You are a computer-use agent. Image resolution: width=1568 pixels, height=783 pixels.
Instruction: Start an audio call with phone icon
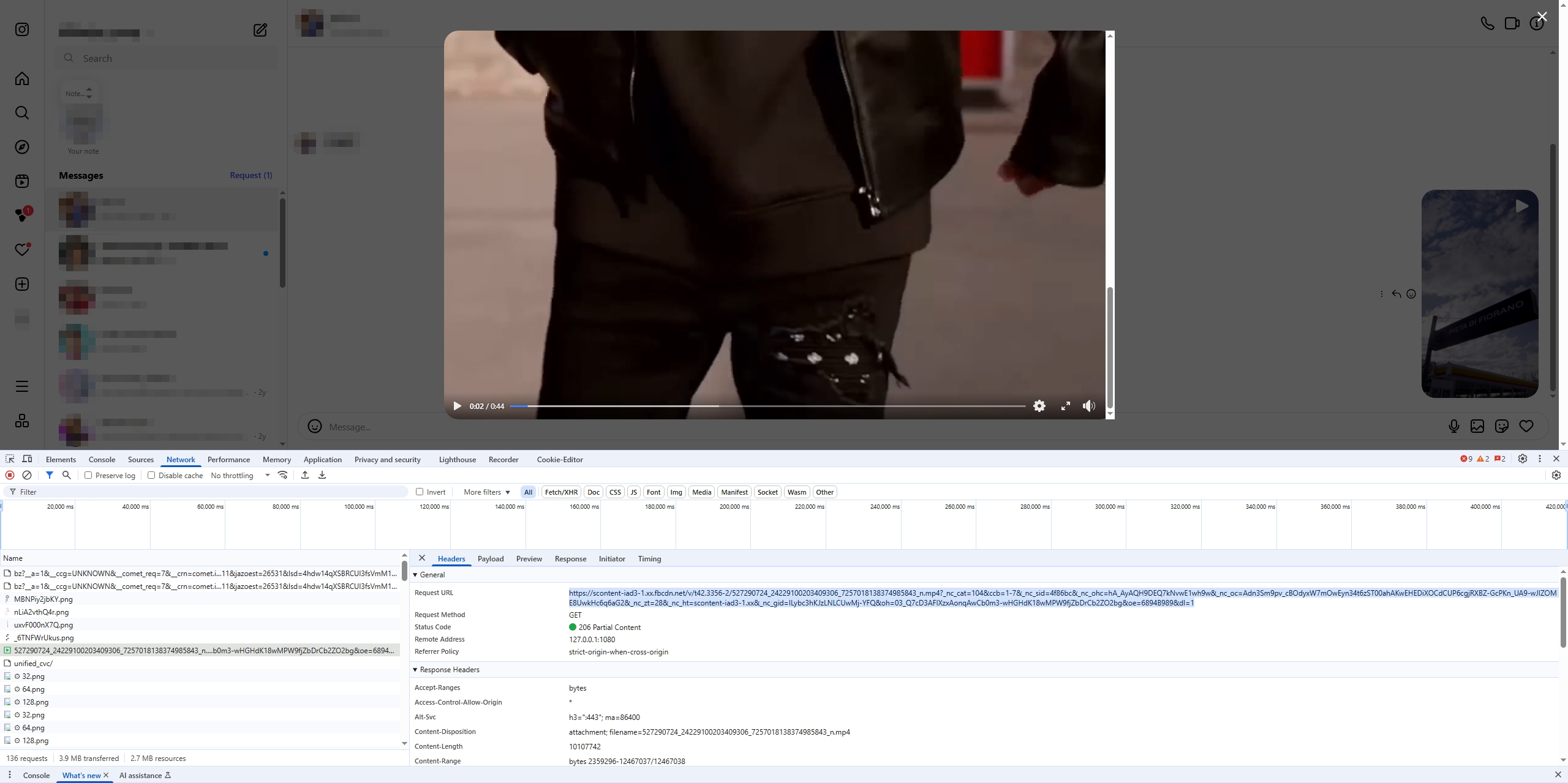(1487, 23)
